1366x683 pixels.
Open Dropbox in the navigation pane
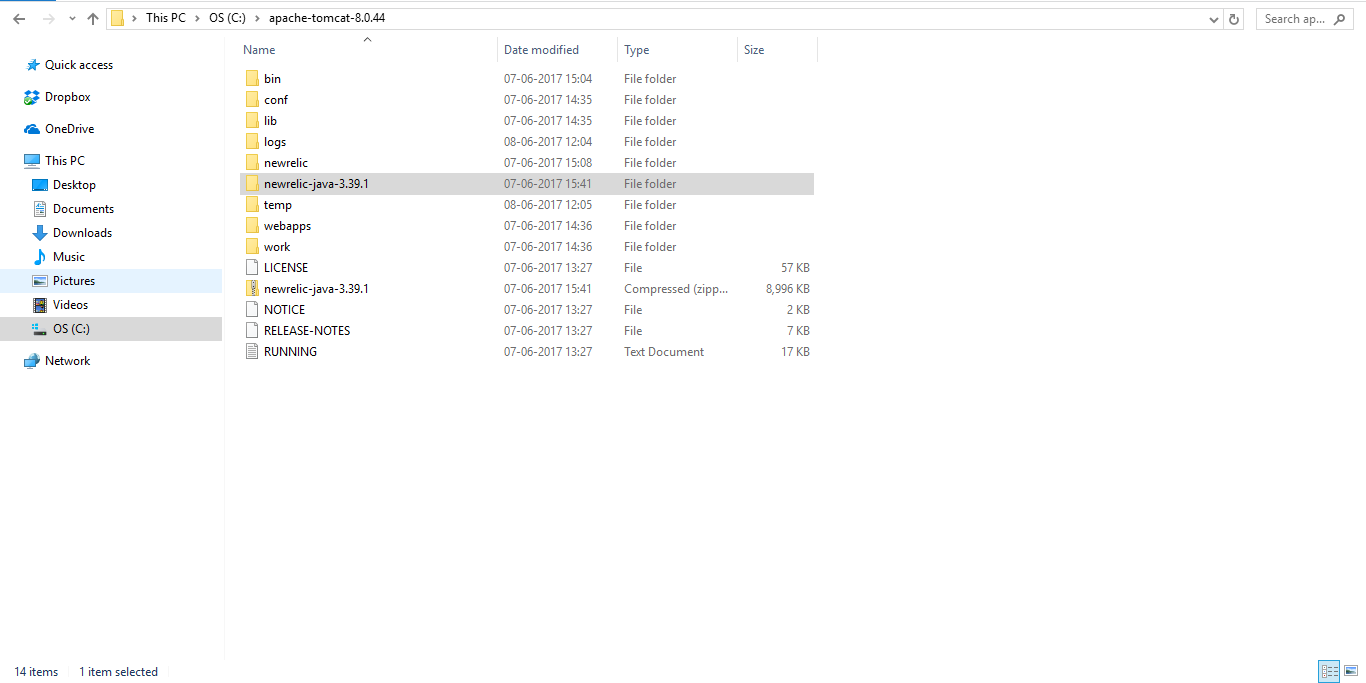(68, 97)
